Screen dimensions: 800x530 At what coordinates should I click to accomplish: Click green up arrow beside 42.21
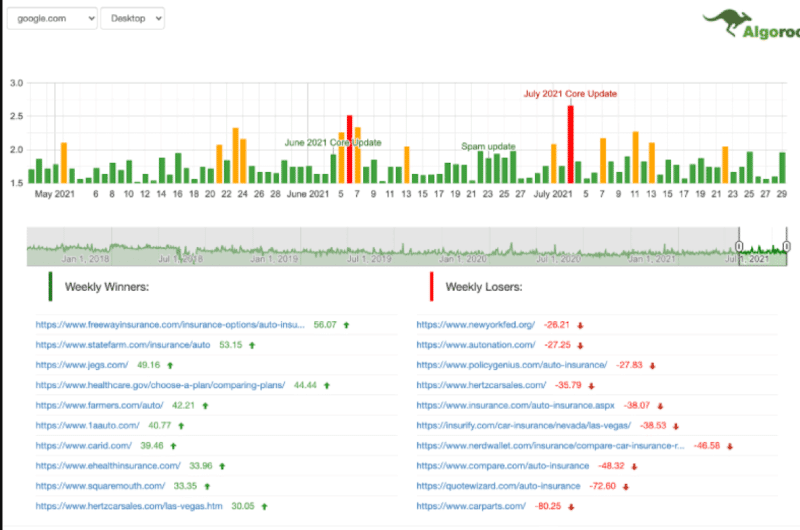pyautogui.click(x=206, y=406)
